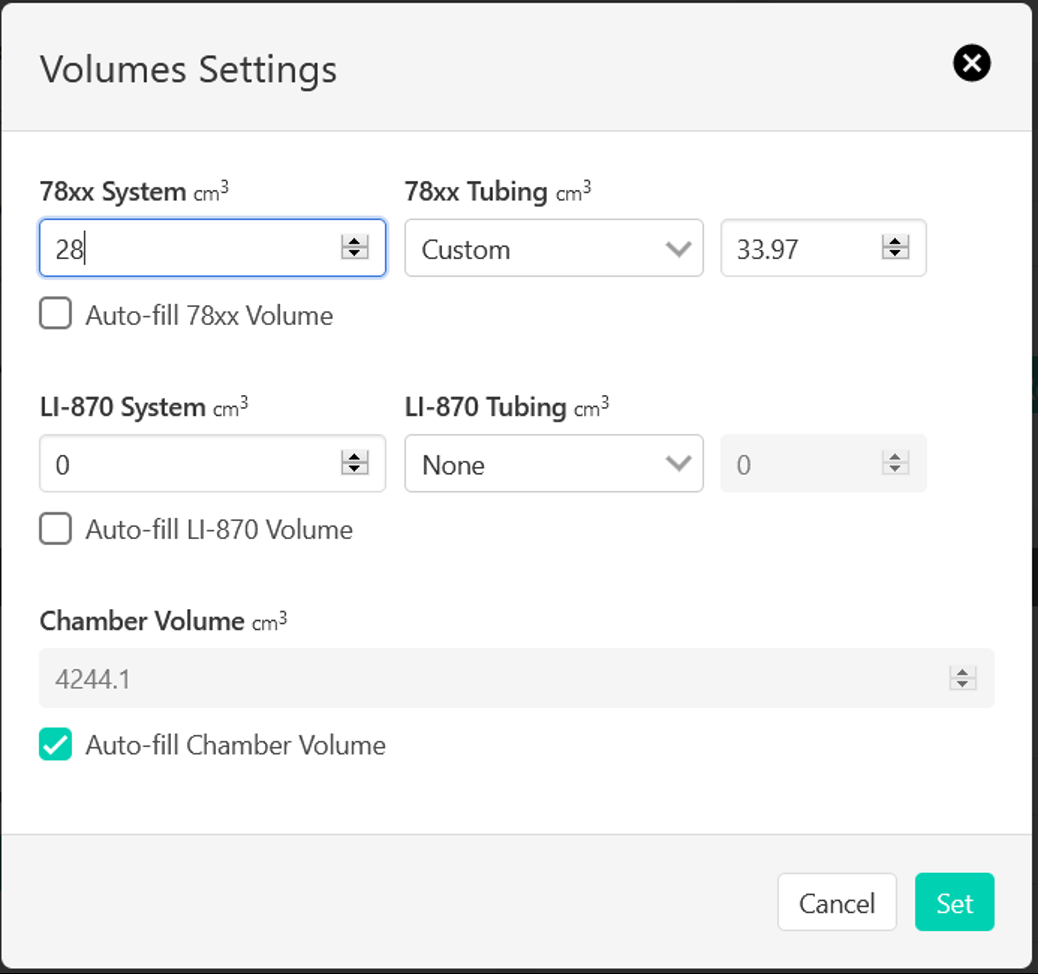Click the Chamber Volume label
Screen dimensions: 1038x974
click(164, 621)
